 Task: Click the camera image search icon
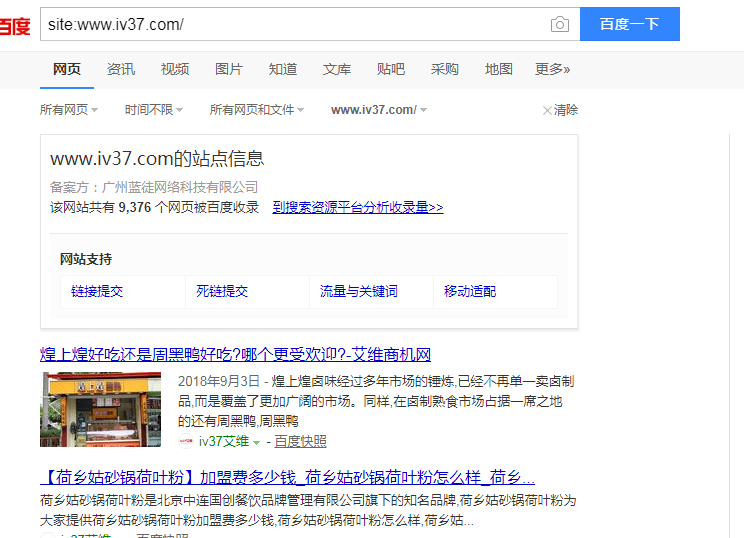(560, 24)
